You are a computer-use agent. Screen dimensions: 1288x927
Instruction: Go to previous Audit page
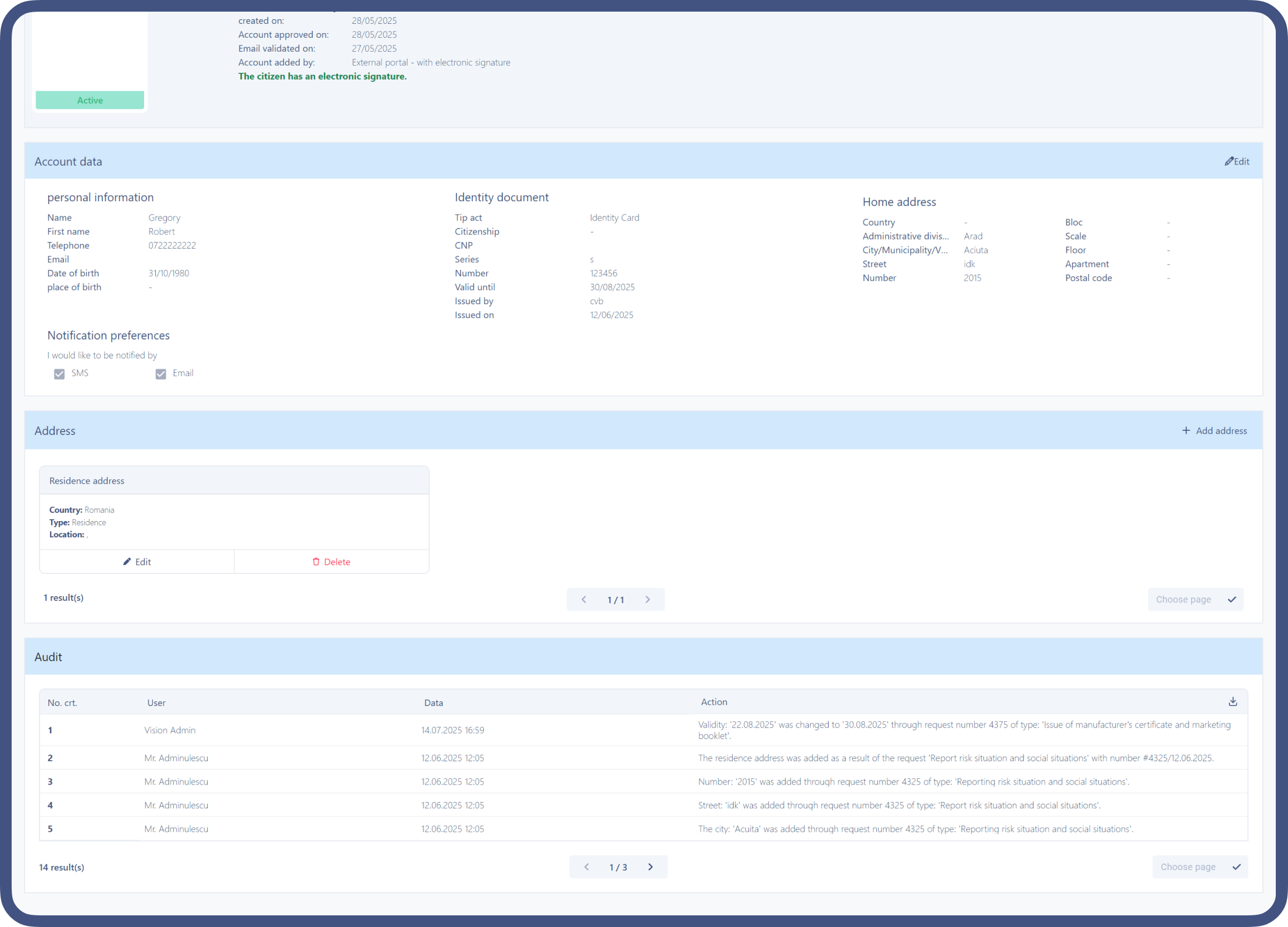587,867
